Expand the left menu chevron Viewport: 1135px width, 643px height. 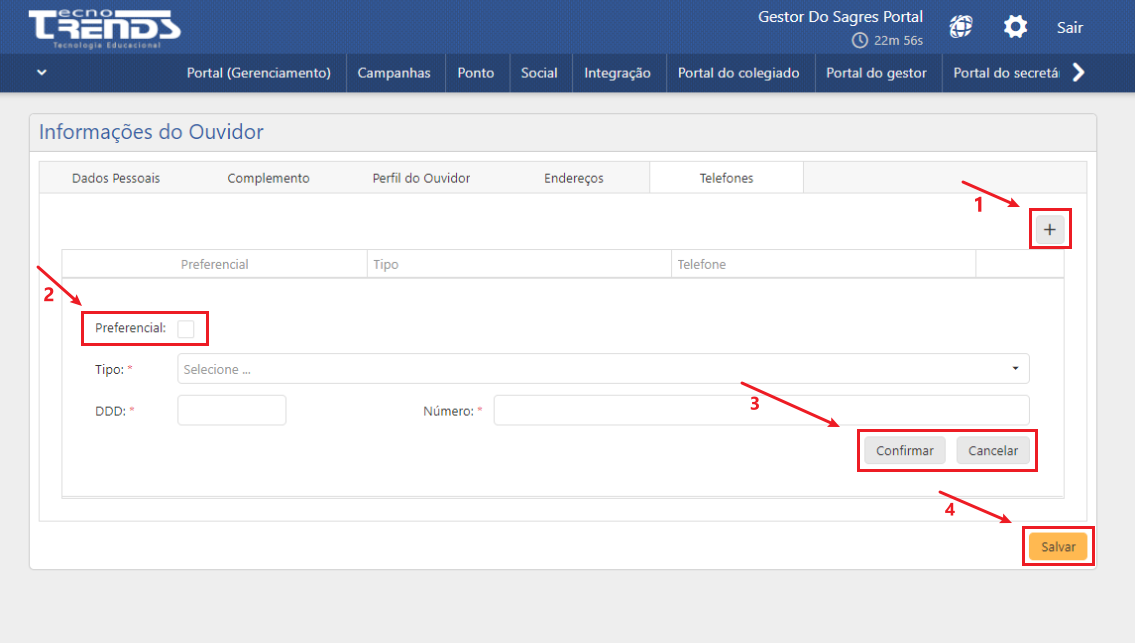(41, 72)
